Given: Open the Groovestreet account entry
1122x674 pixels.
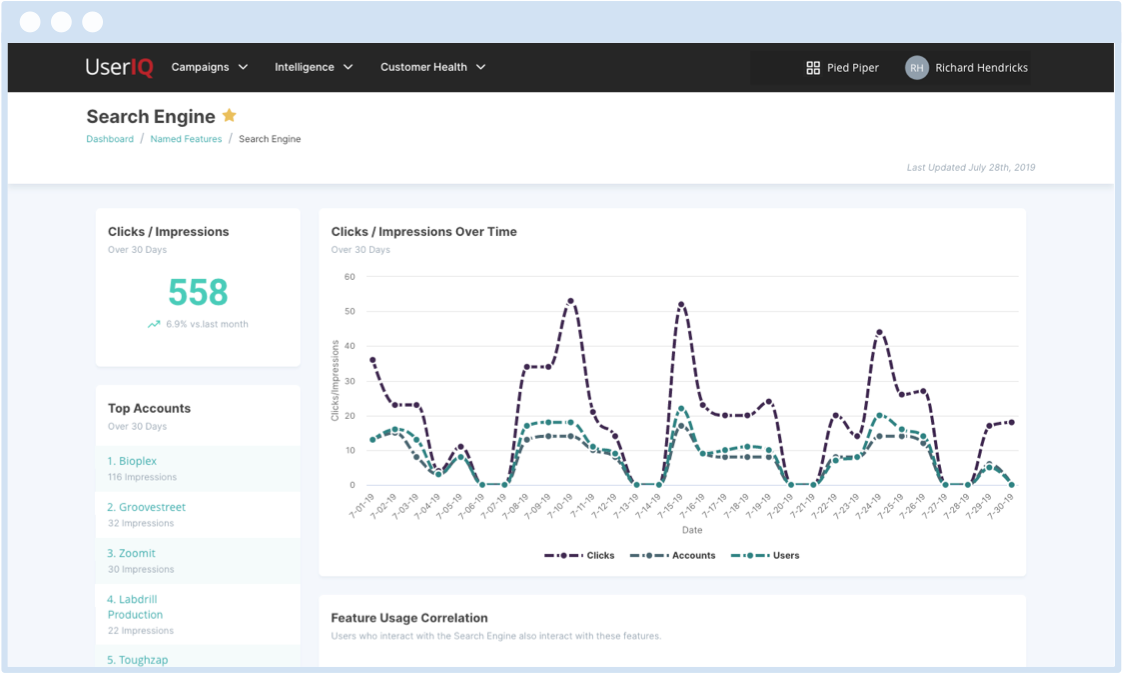Looking at the screenshot, I should click(x=146, y=507).
